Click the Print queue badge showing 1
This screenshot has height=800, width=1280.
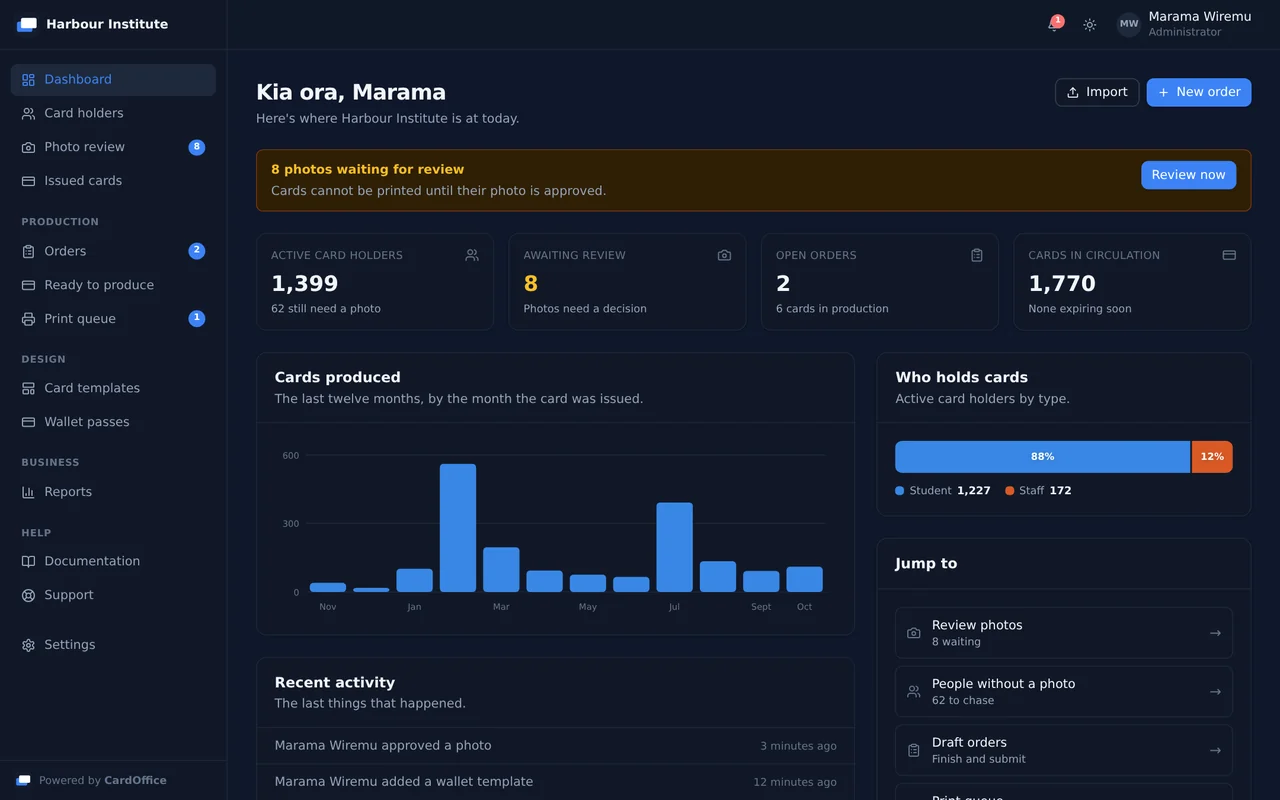(197, 319)
